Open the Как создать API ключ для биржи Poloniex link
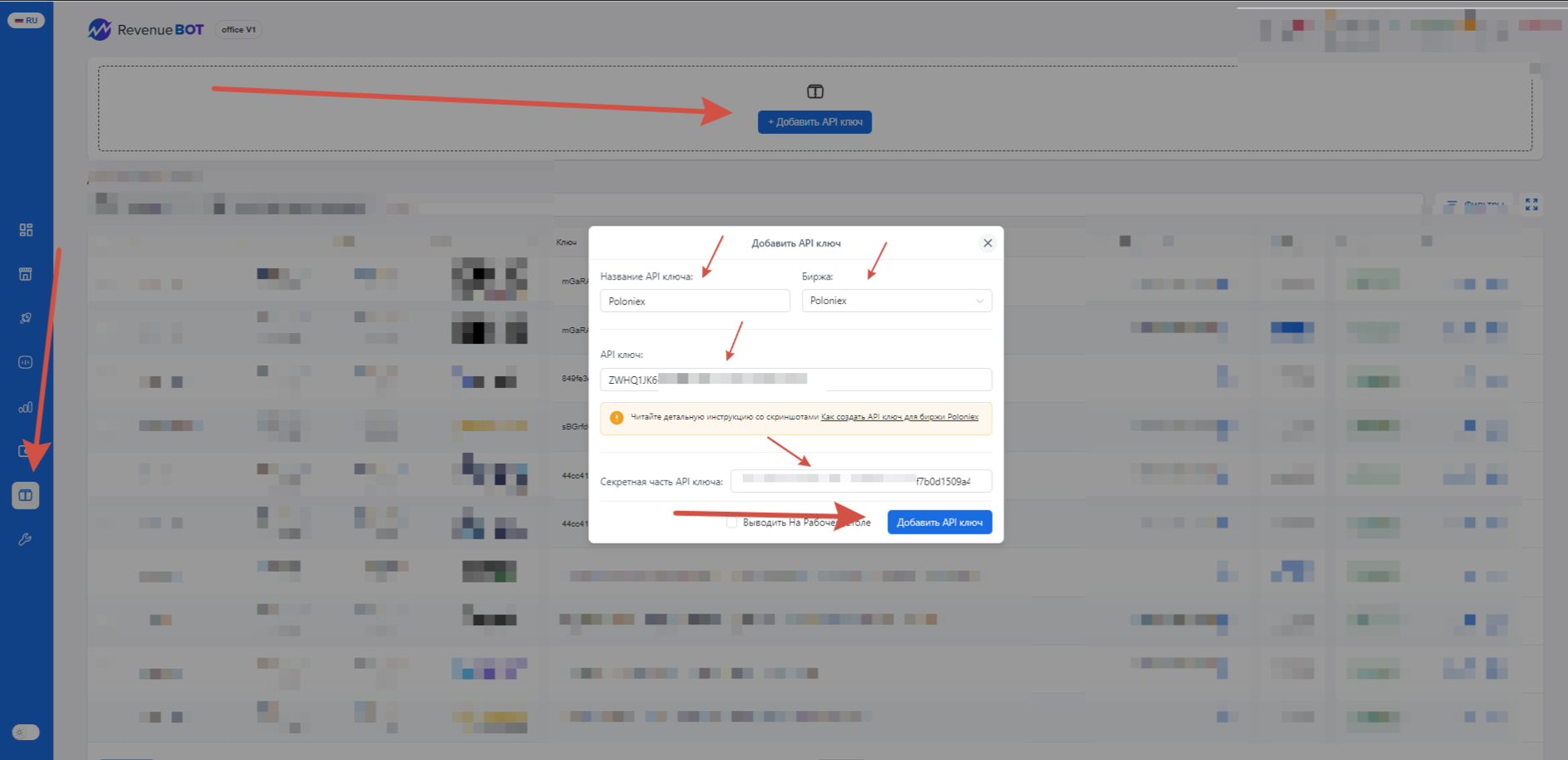Viewport: 1568px width, 760px height. (899, 417)
